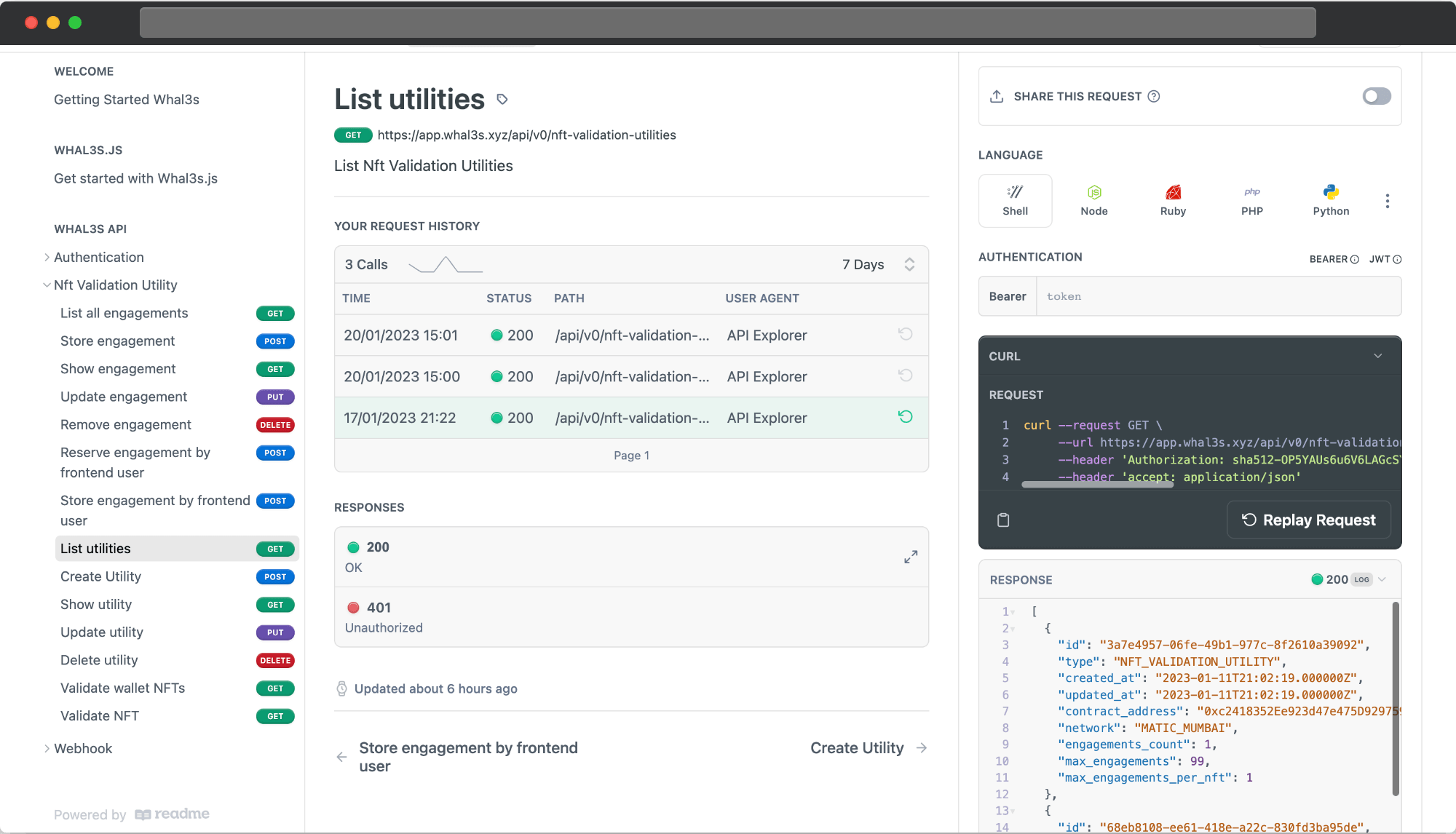Replay the 17/01/2023 21:22 request icon
1456x834 pixels.
pyautogui.click(x=906, y=417)
